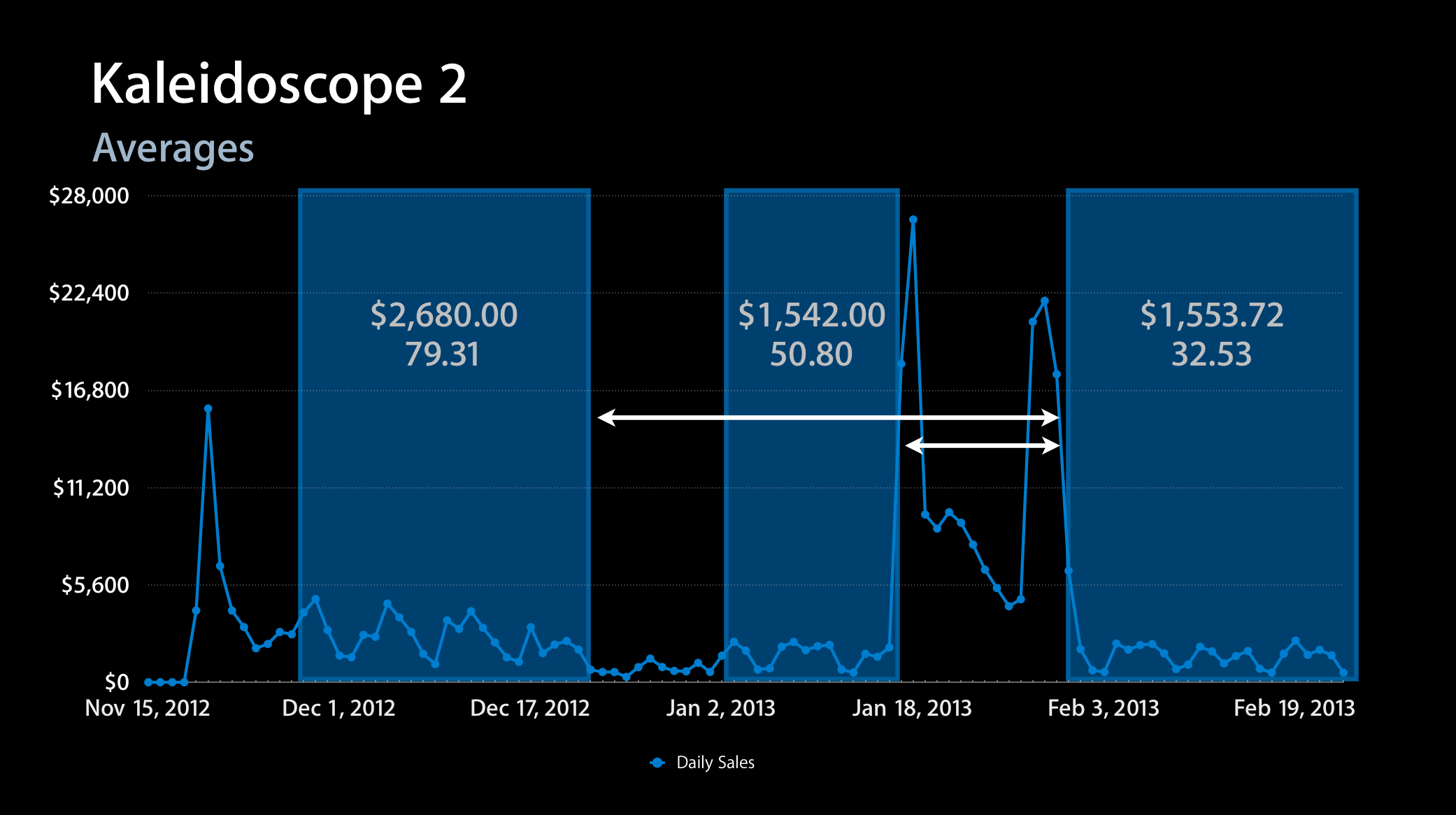Click the $1,542.00 average value
The image size is (1456, 815).
click(812, 315)
